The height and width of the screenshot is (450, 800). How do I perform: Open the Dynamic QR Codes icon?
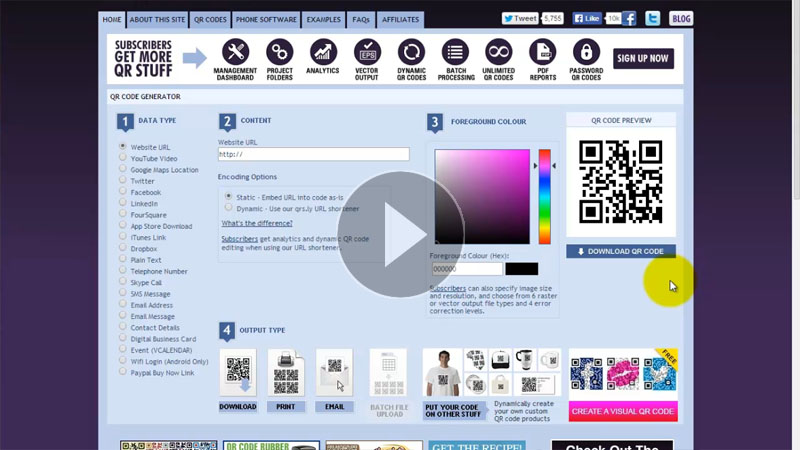[x=411, y=53]
